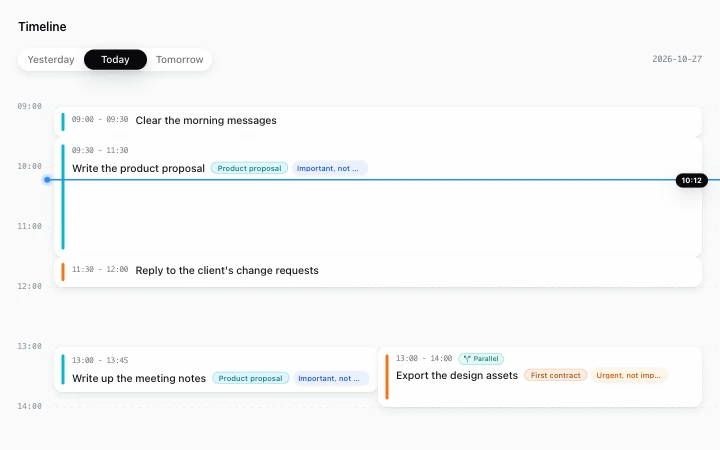This screenshot has width=720, height=450.
Task: Click the 09:30 - 11:30 time range
Action: [x=100, y=150]
